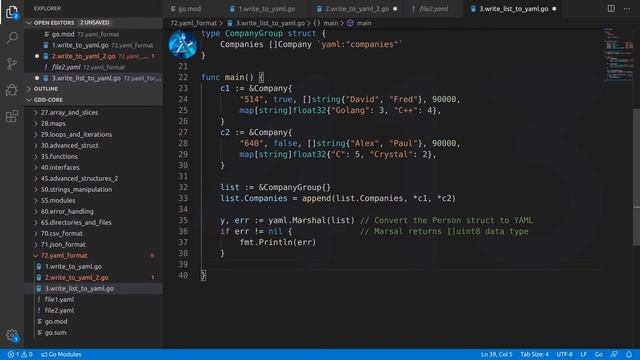Screen dimensions: 640x360
Task: Open the Manage gear menu
Action: pos(11,336)
